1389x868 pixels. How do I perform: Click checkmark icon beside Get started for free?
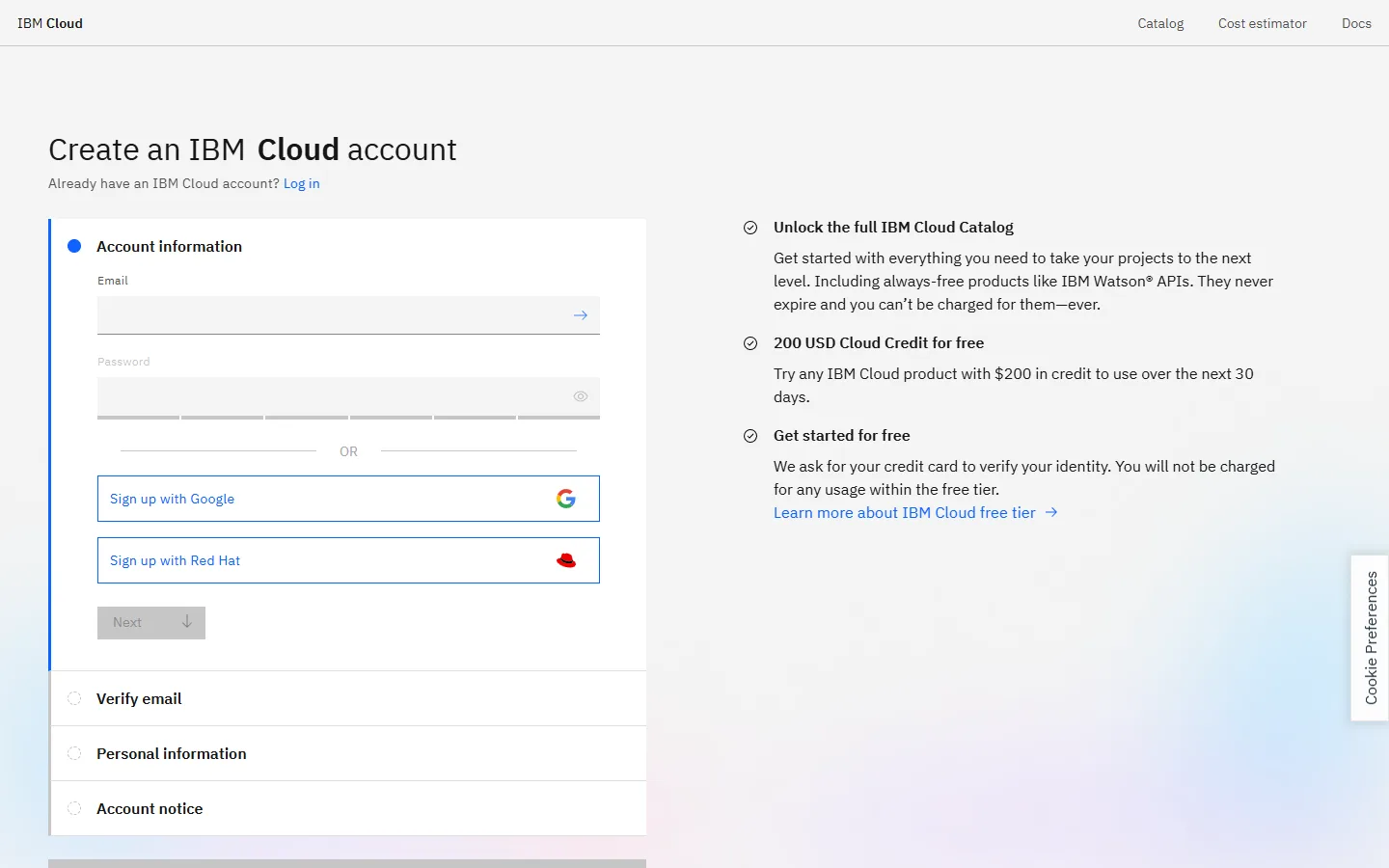tap(750, 436)
